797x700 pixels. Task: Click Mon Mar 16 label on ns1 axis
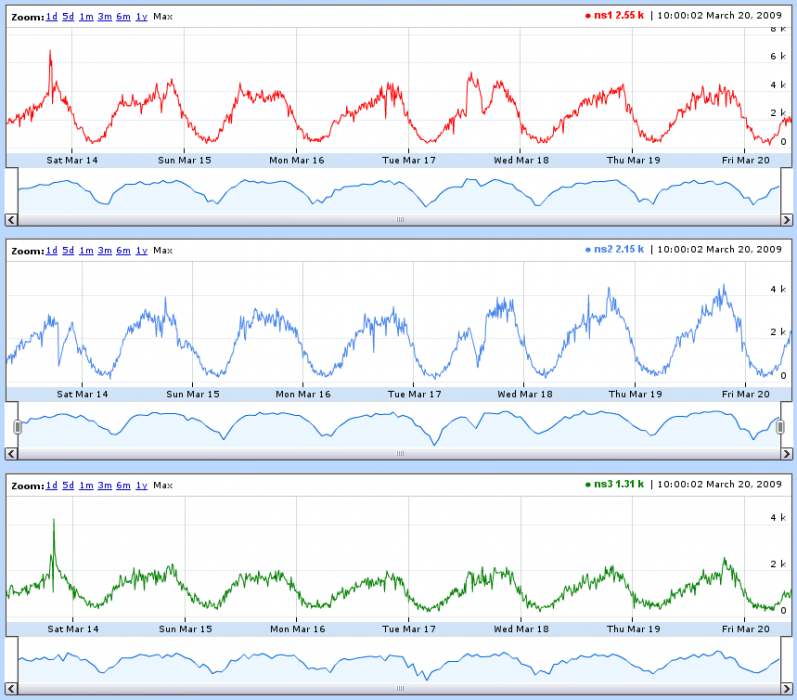pyautogui.click(x=297, y=160)
